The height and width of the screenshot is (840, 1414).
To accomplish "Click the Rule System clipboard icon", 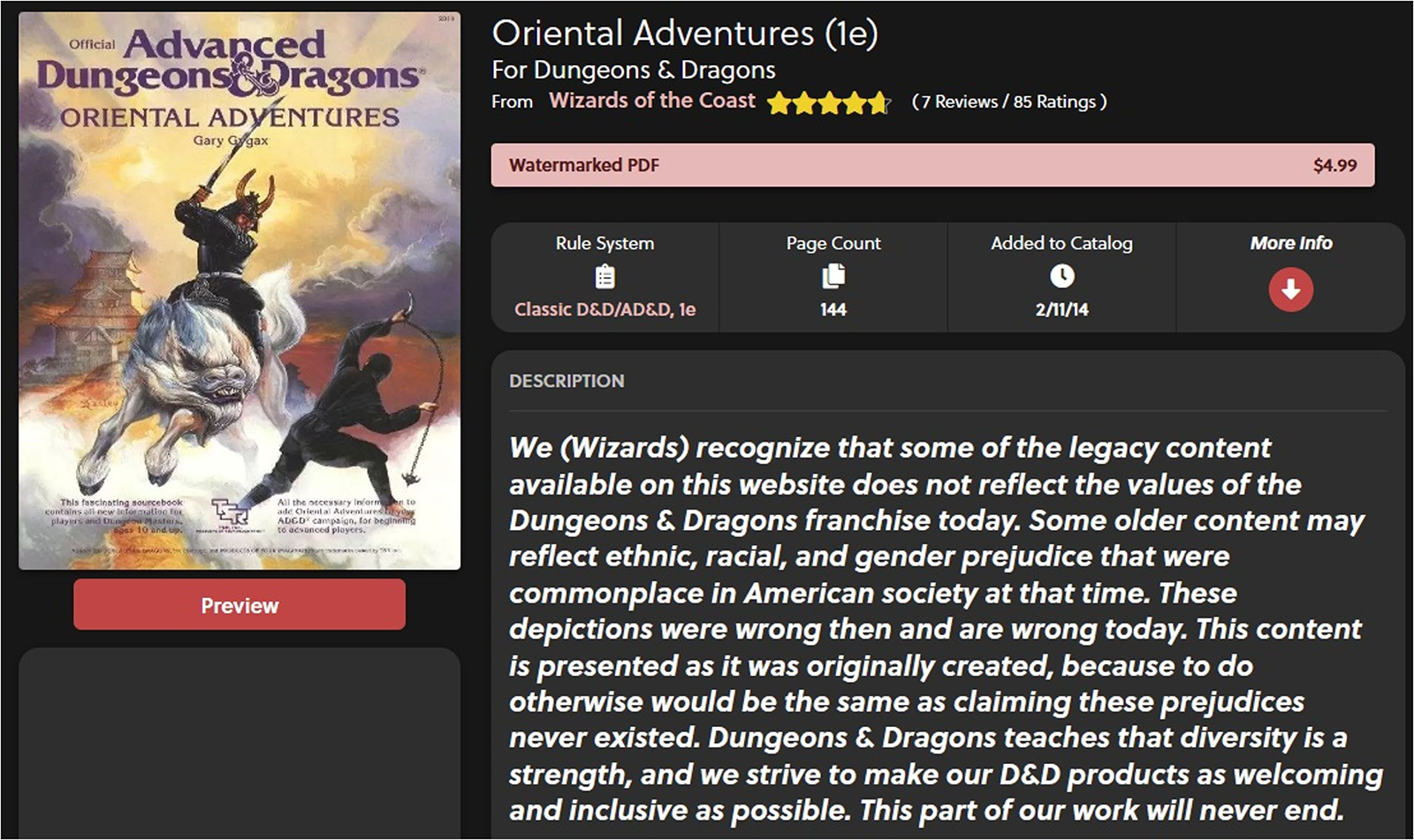I will click(604, 277).
